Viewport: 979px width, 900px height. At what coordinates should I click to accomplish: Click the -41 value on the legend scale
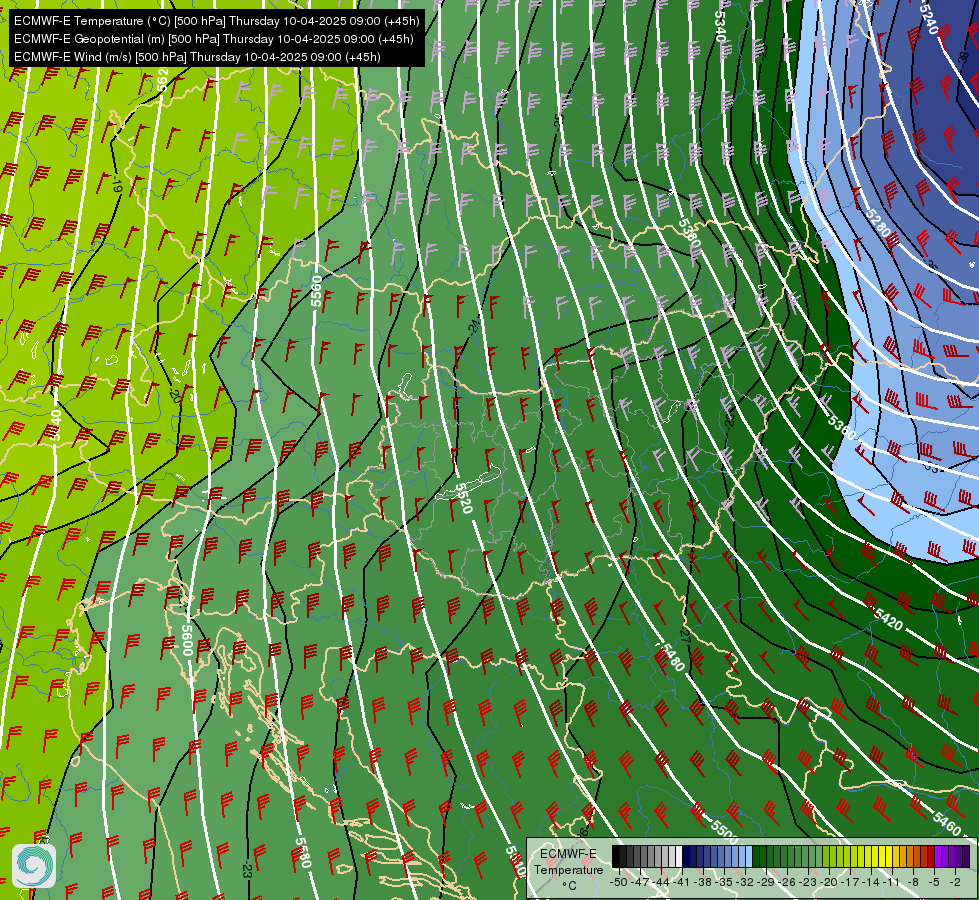pos(681,882)
